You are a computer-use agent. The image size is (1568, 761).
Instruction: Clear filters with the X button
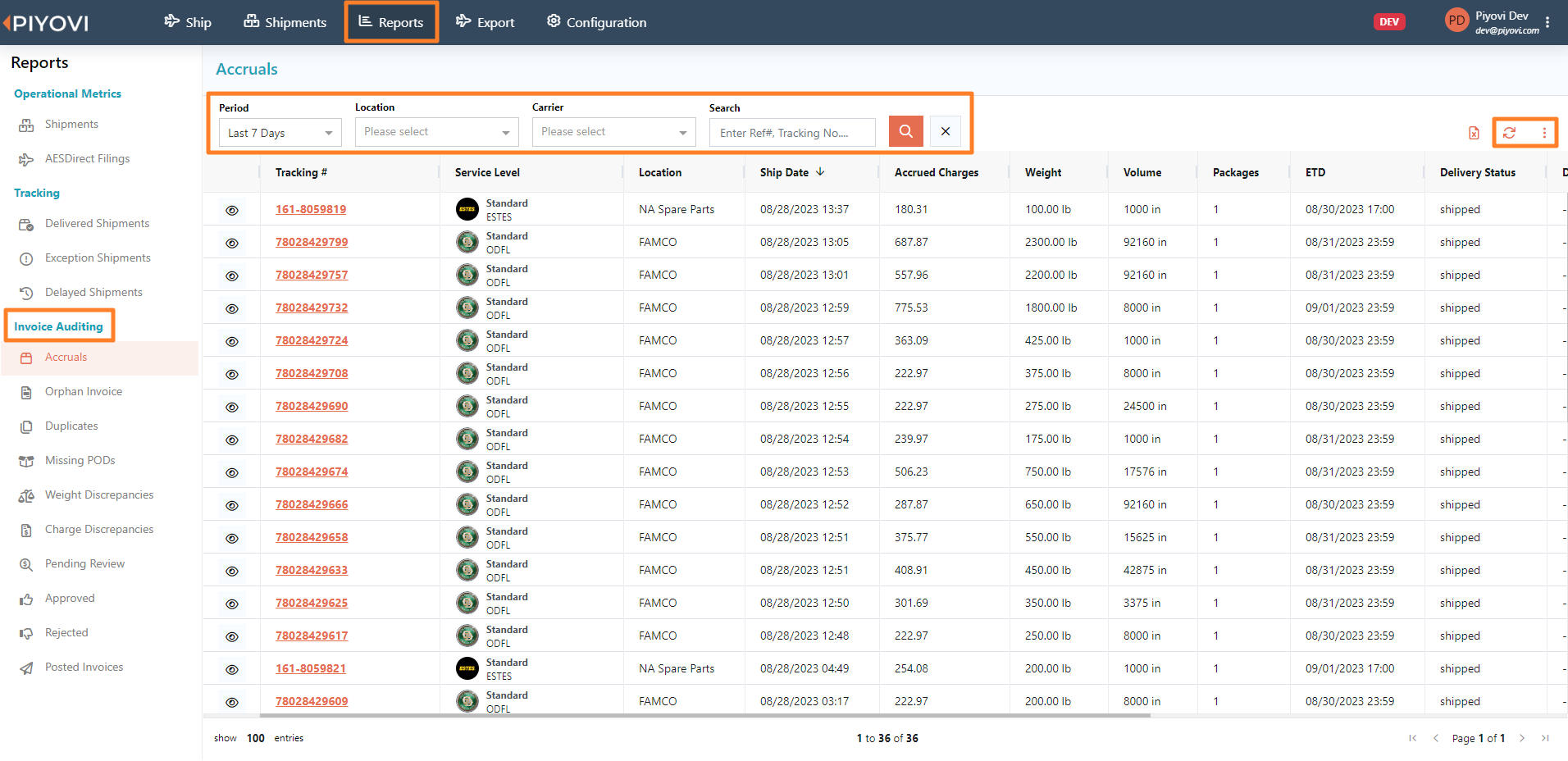tap(946, 131)
